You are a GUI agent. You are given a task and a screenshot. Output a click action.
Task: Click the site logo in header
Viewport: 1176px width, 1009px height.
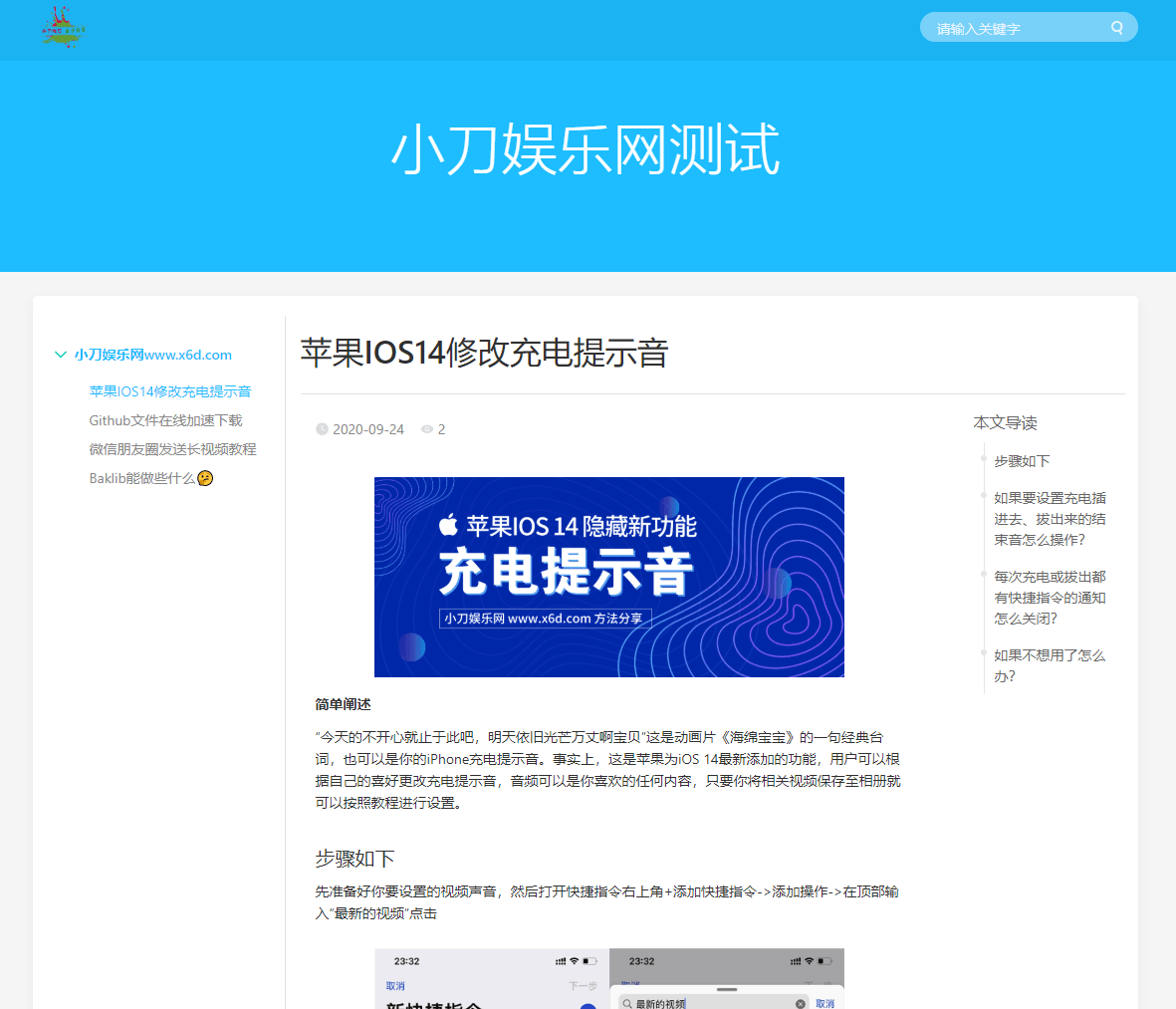(x=64, y=29)
